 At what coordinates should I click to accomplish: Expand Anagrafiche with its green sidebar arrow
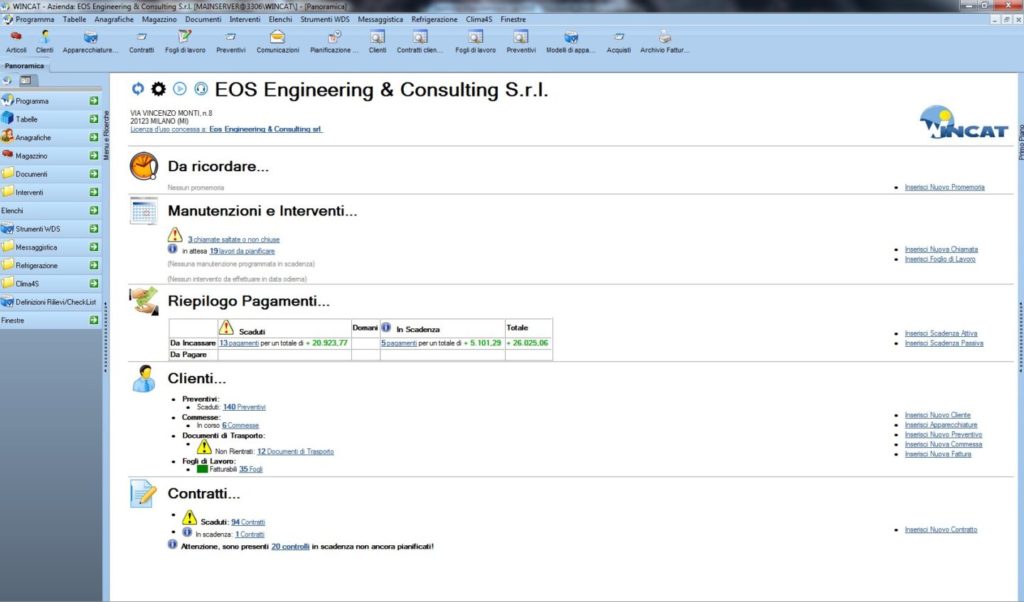[x=94, y=137]
